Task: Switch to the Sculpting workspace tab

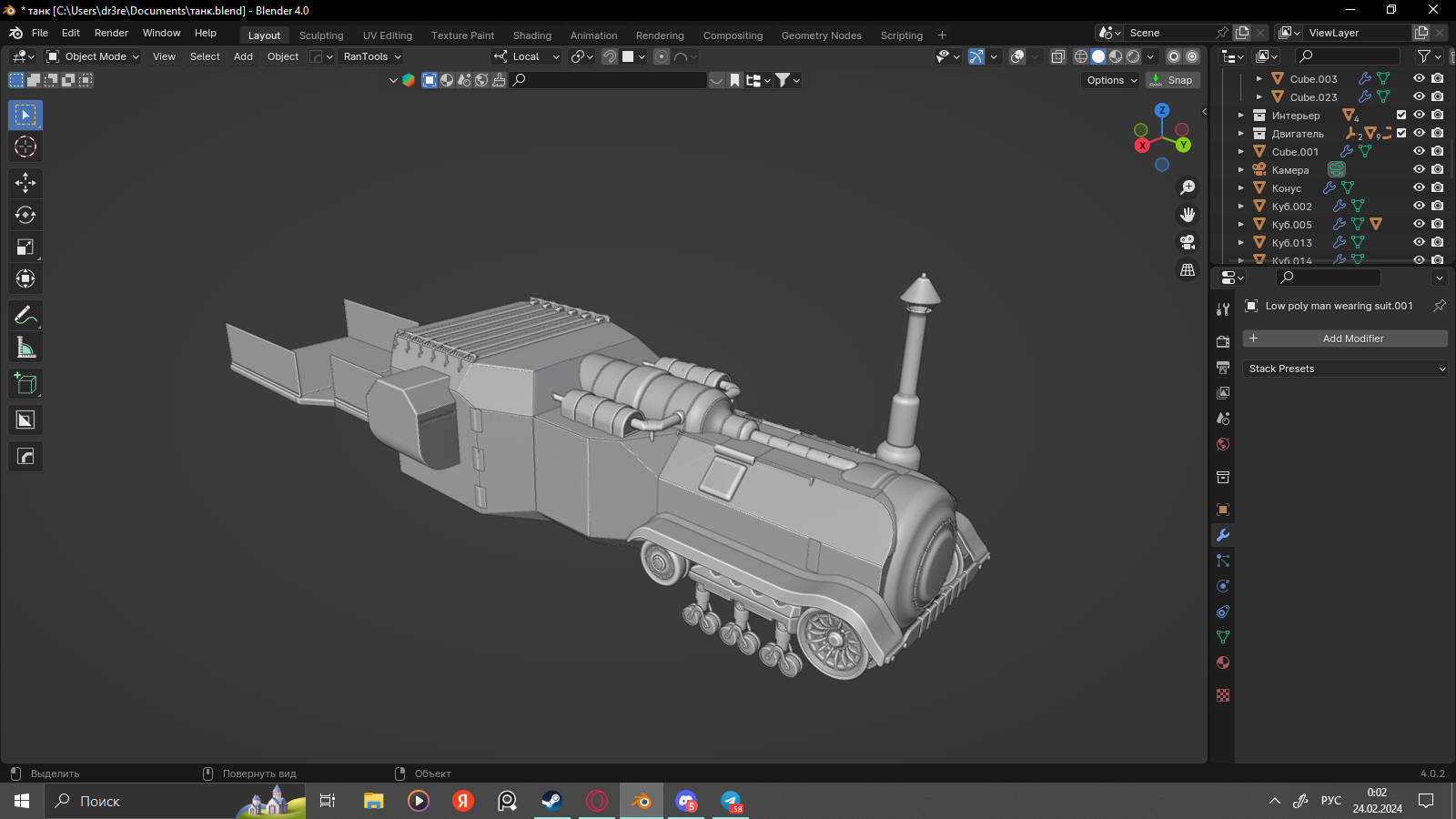Action: (321, 35)
